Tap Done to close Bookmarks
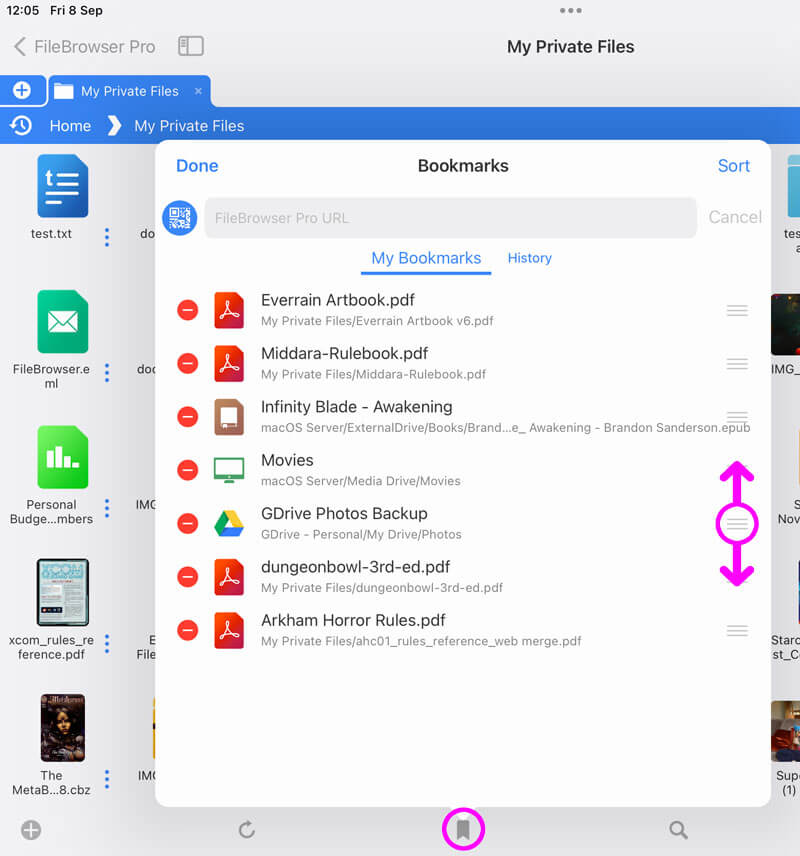Viewport: 800px width, 856px height. point(197,166)
